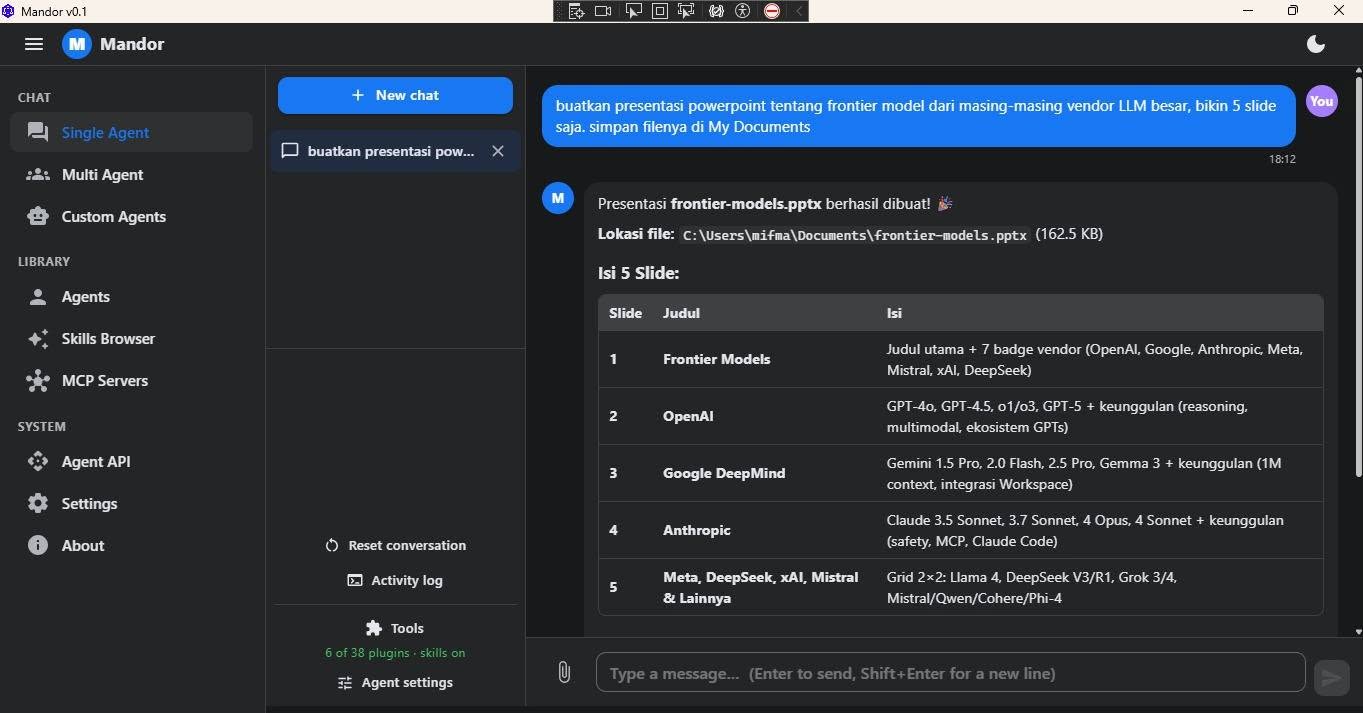Click 'Meta, DeepSeek, xAI, Mistral & Lainnya' cell
This screenshot has height=713, width=1363.
pyautogui.click(x=761, y=587)
